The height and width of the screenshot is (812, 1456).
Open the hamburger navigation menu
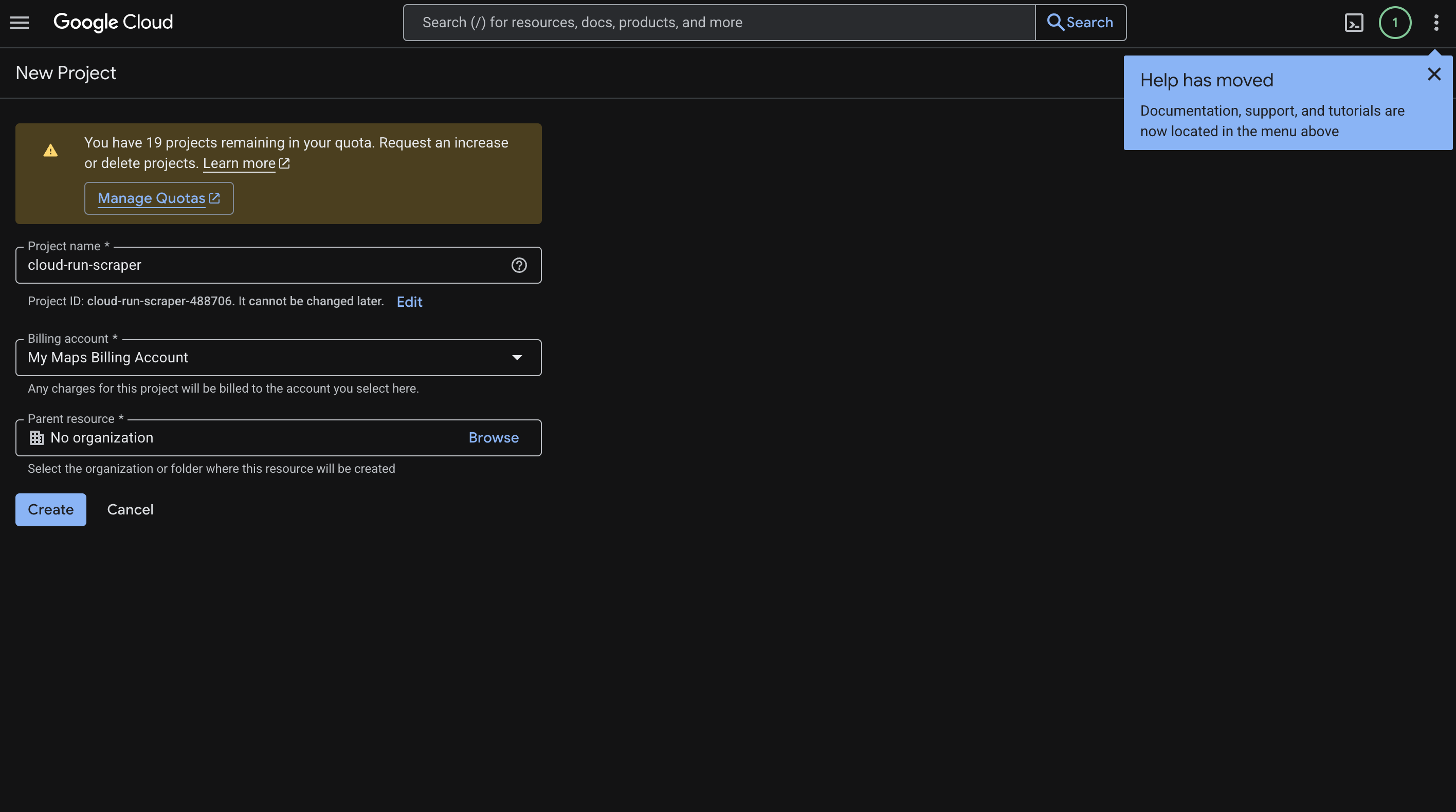coord(19,23)
